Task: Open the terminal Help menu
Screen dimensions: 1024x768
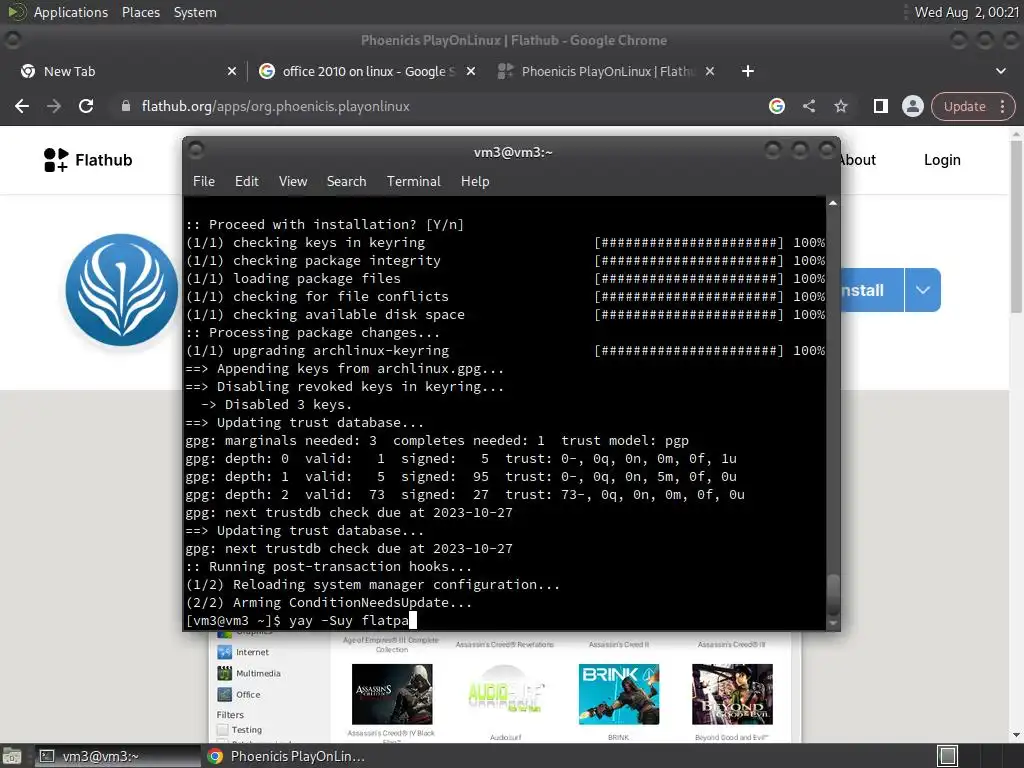Action: tap(475, 182)
